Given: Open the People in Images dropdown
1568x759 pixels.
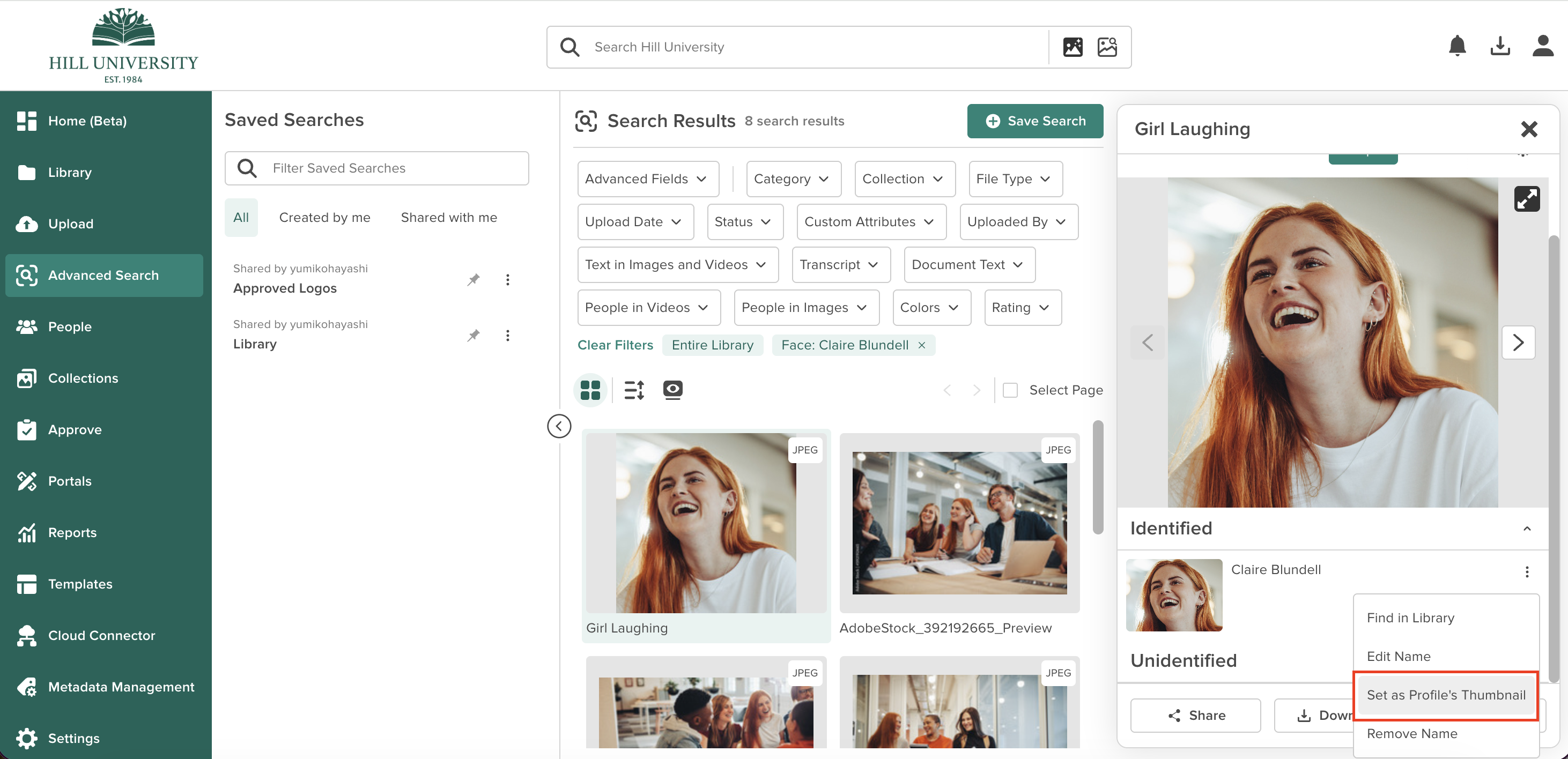Looking at the screenshot, I should tap(807, 307).
